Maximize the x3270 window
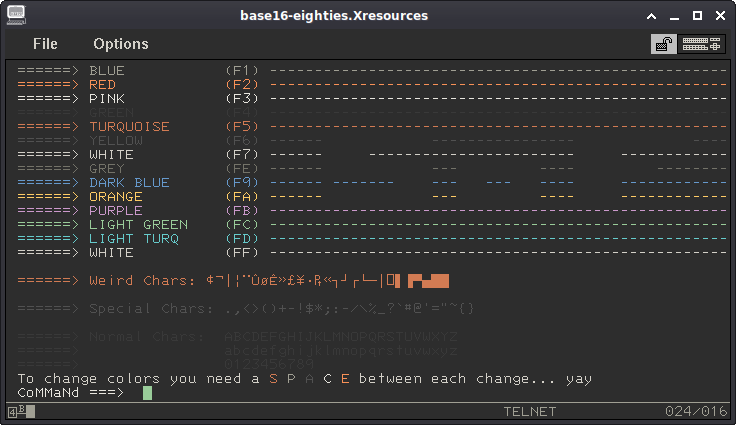Screen dimensions: 736x425 point(698,15)
